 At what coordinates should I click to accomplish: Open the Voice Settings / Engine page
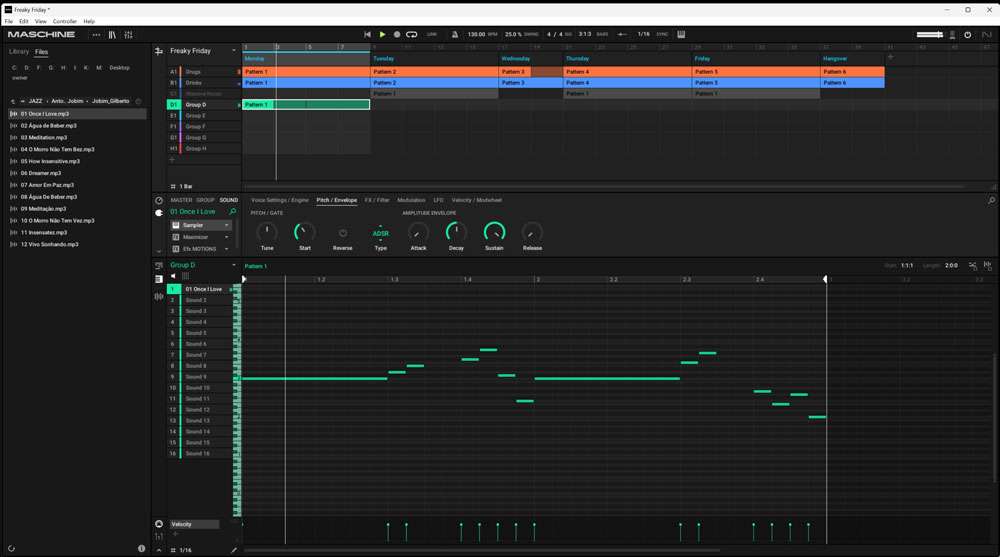tap(279, 200)
